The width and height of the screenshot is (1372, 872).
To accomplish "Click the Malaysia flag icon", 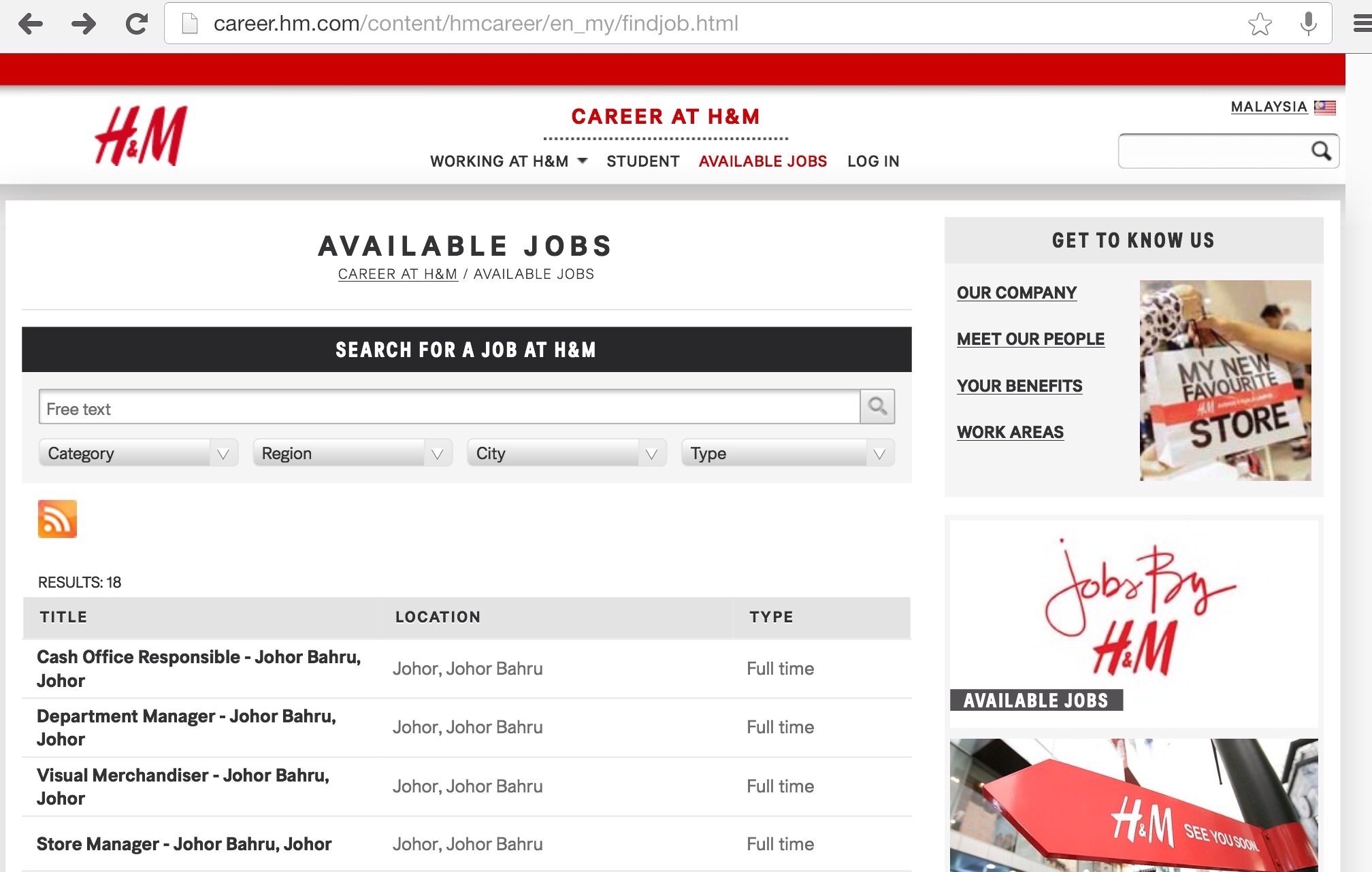I will click(x=1324, y=107).
